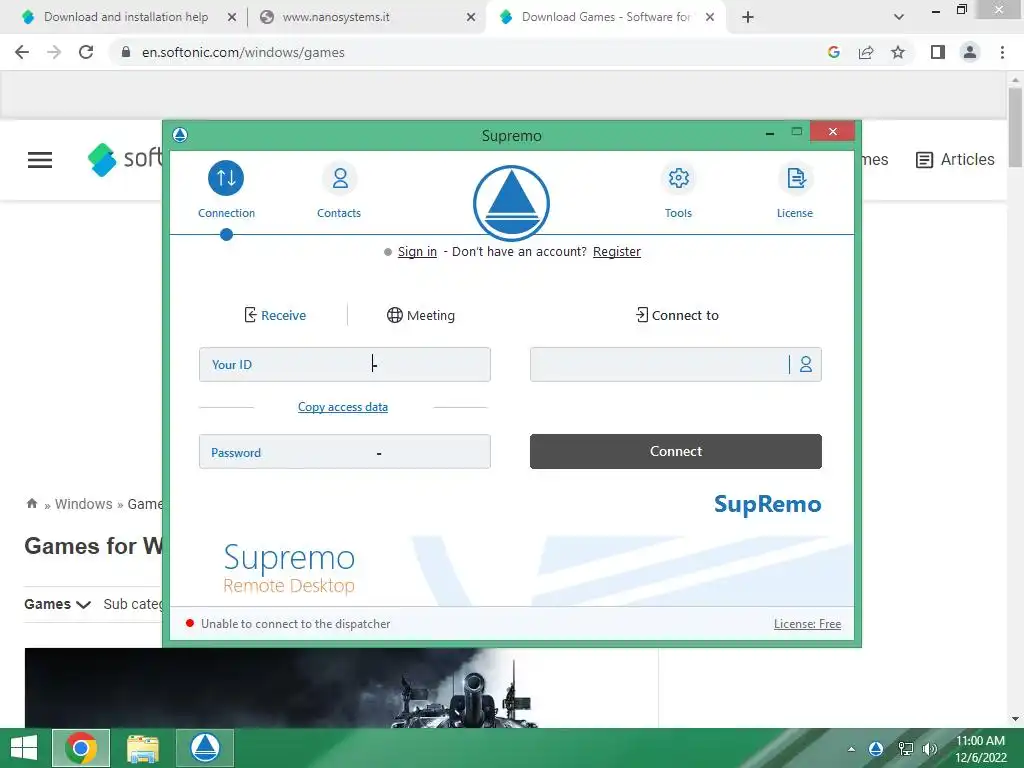
Task: Open Chrome profile avatar
Action: pos(970,52)
